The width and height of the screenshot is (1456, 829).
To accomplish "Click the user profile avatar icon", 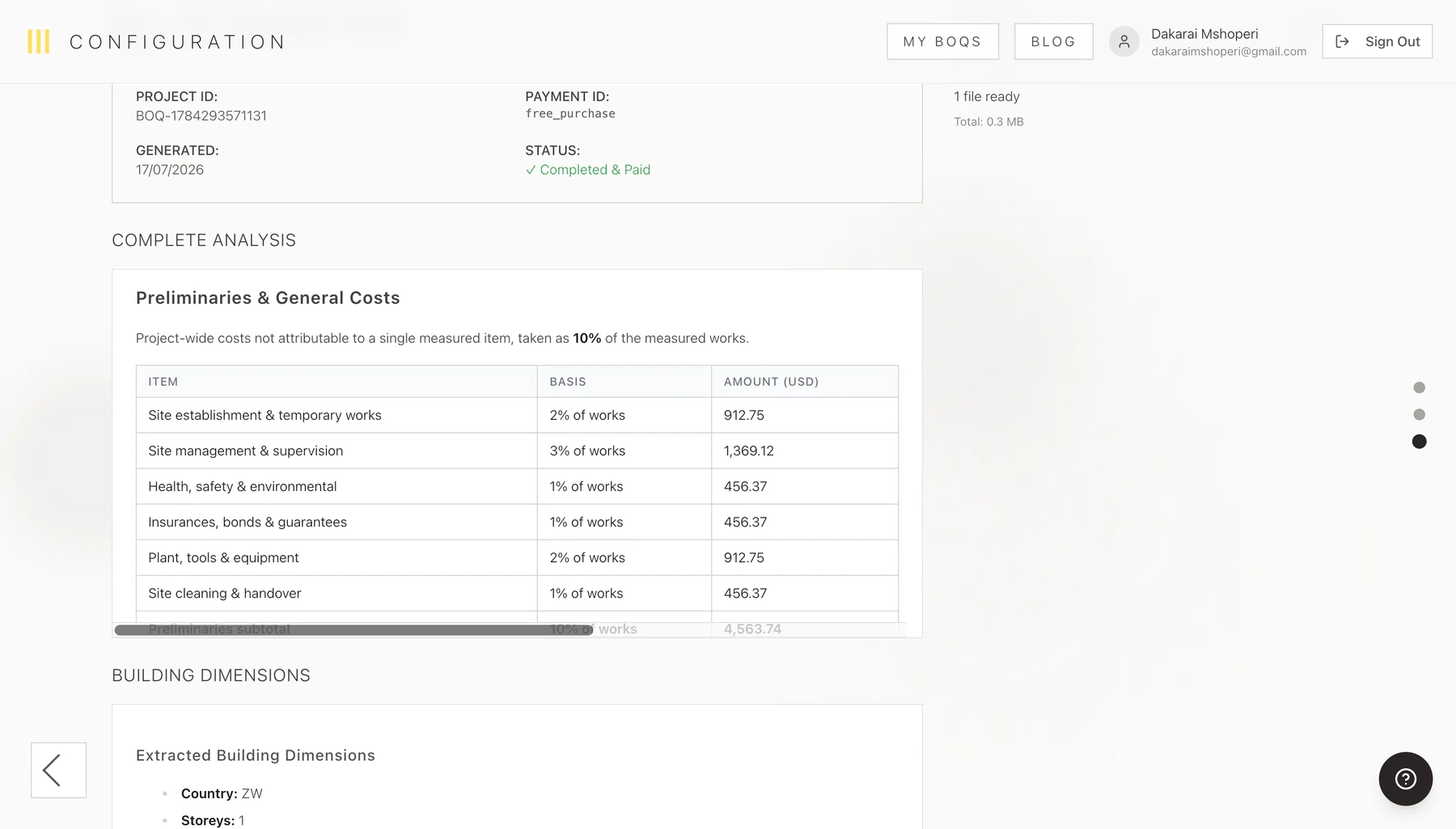I will coord(1124,41).
